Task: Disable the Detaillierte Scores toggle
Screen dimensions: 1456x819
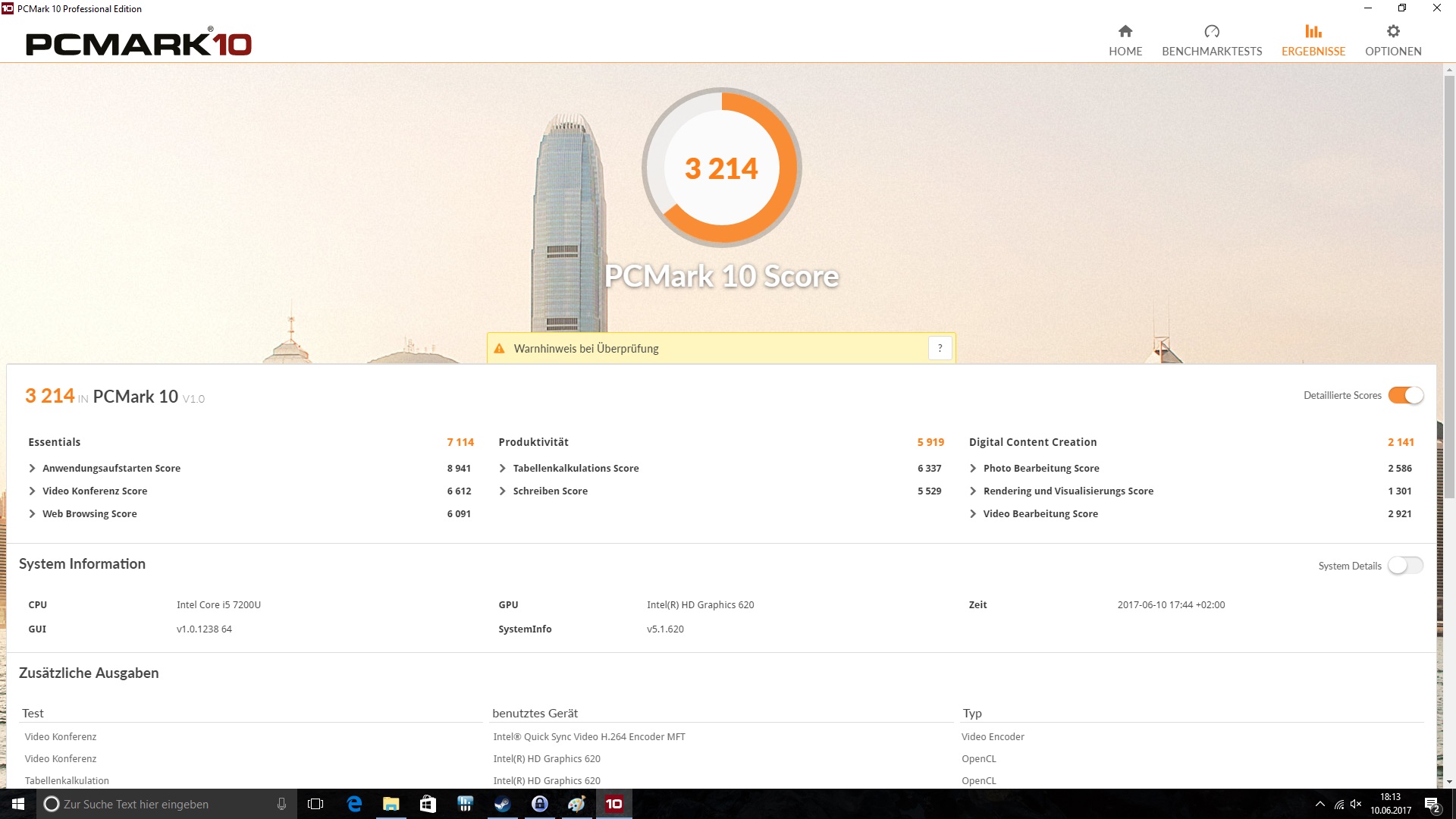Action: (x=1405, y=396)
